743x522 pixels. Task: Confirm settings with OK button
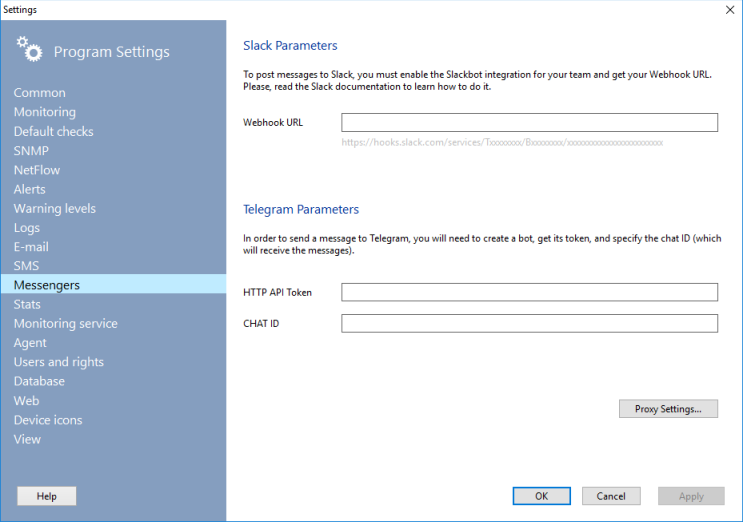click(541, 496)
